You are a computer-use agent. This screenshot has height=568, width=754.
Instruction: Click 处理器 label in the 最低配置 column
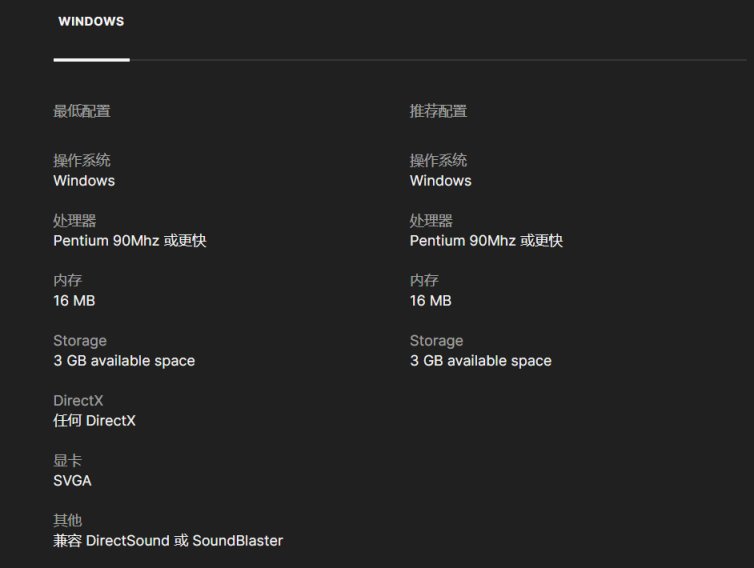[x=75, y=220]
